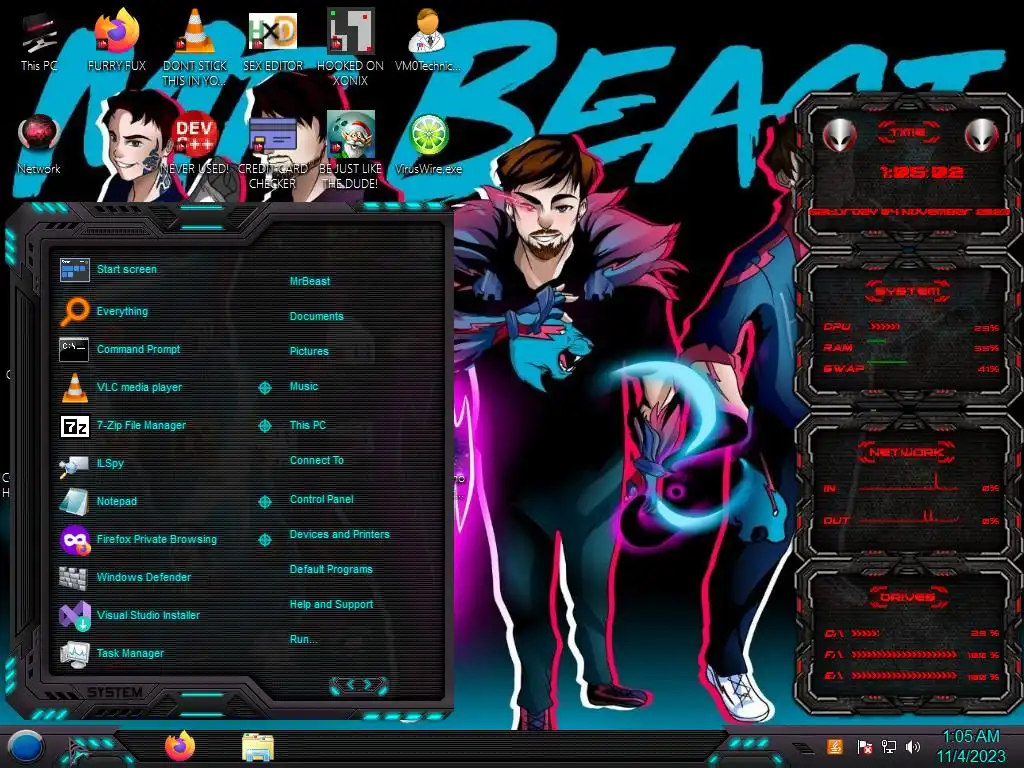Launch 7-Zip File Manager
The image size is (1024, 768).
click(x=123, y=425)
